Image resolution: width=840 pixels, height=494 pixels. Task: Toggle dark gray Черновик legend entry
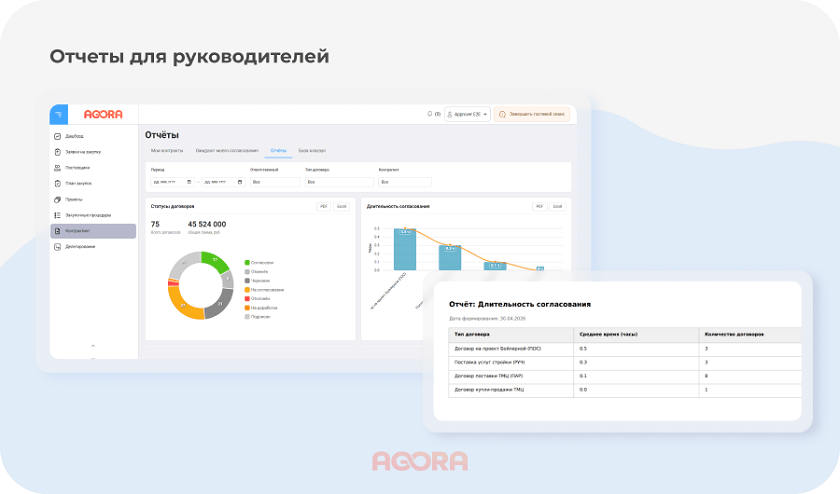click(257, 281)
